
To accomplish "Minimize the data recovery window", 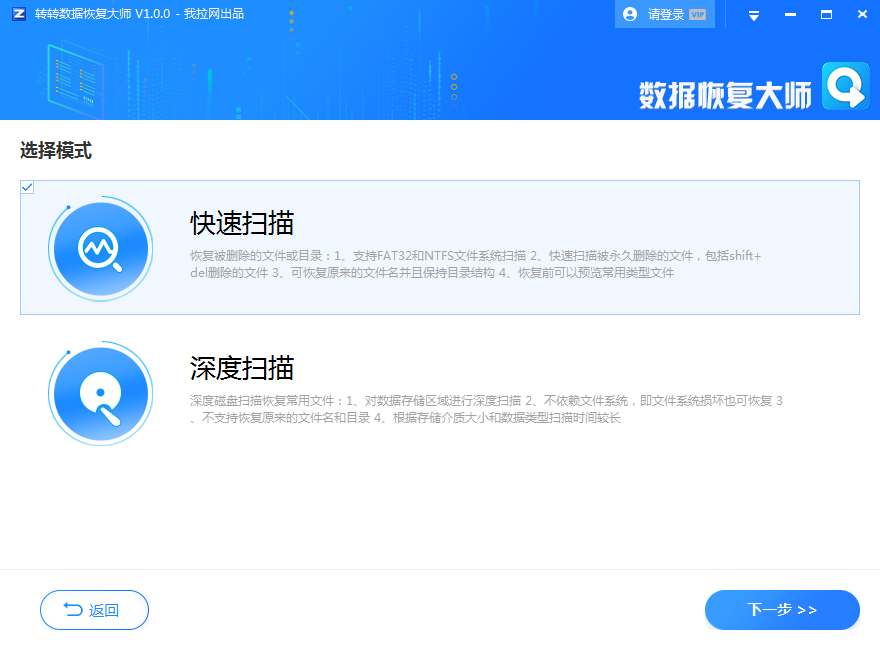I will pyautogui.click(x=790, y=15).
